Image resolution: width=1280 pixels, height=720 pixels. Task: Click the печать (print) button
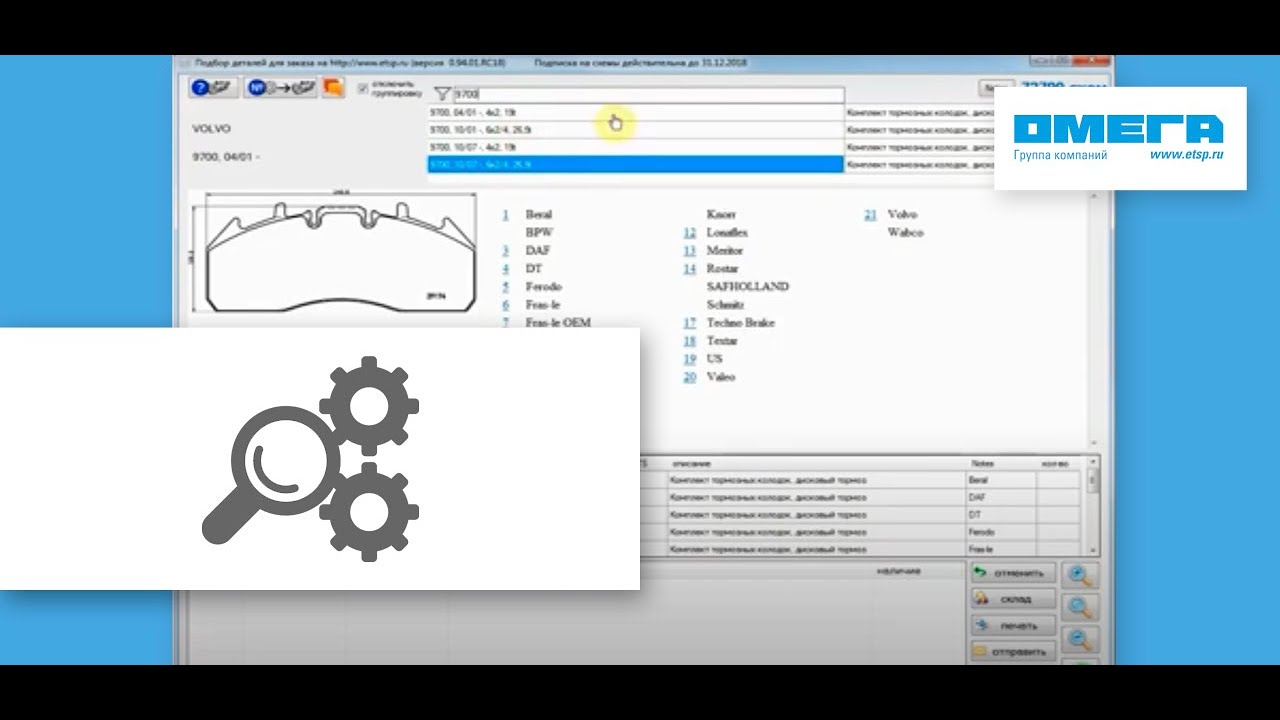click(1013, 626)
